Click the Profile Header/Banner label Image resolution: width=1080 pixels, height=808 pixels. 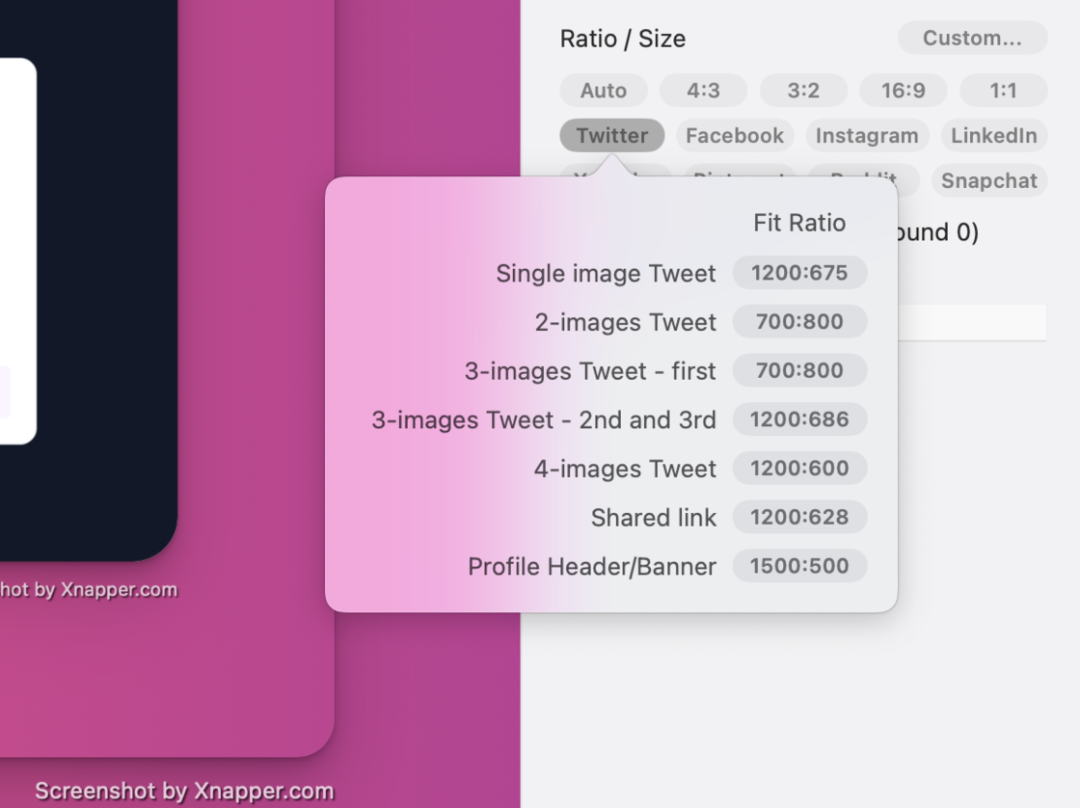pyautogui.click(x=592, y=567)
